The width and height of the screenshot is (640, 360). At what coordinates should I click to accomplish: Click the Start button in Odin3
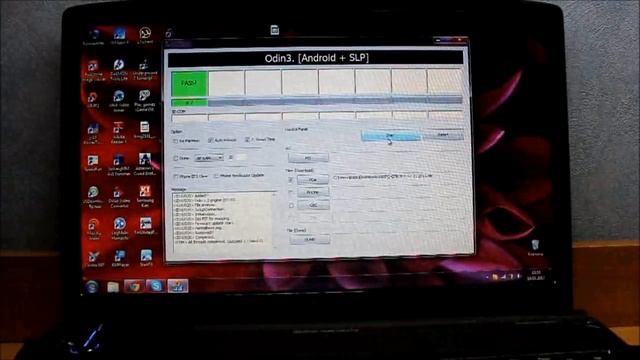pos(390,136)
